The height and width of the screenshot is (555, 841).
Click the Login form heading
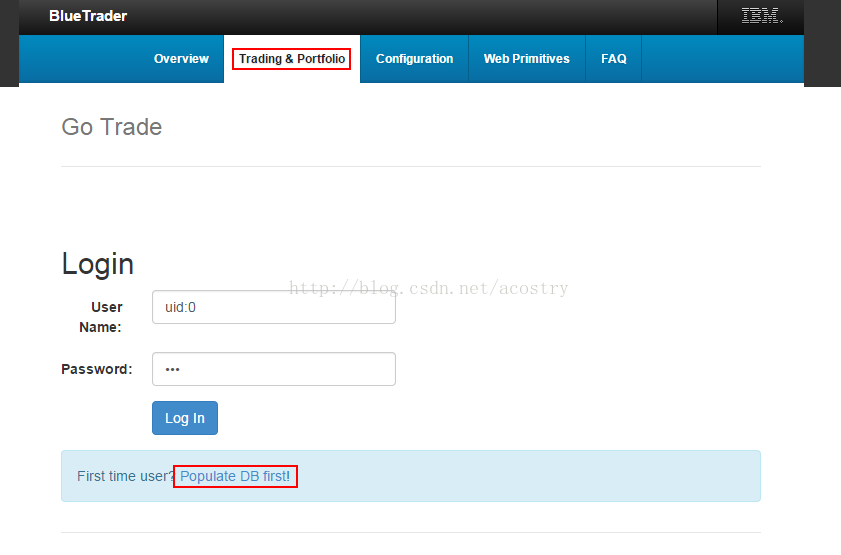point(97,264)
